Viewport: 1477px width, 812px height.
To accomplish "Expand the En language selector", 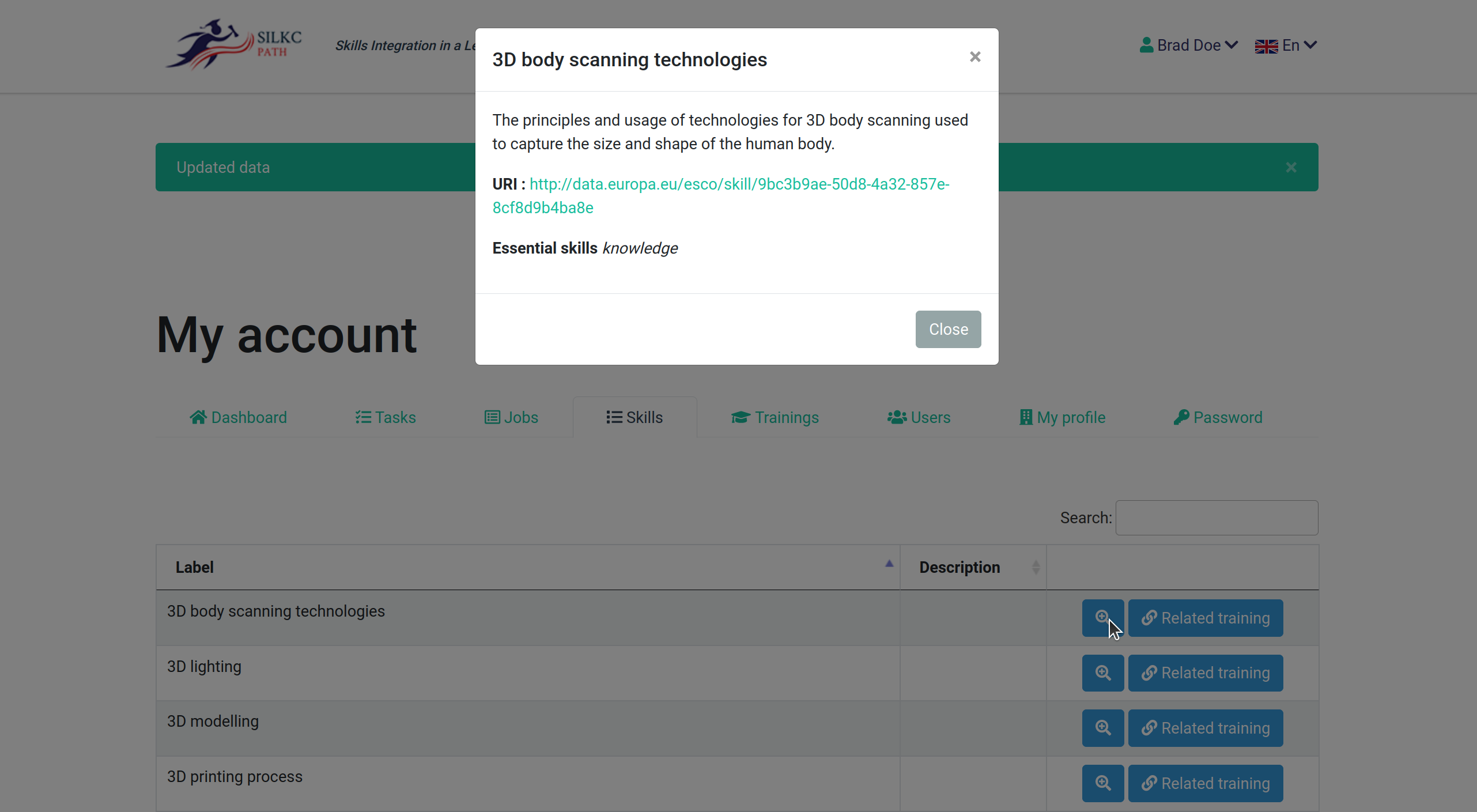I will [x=1285, y=45].
